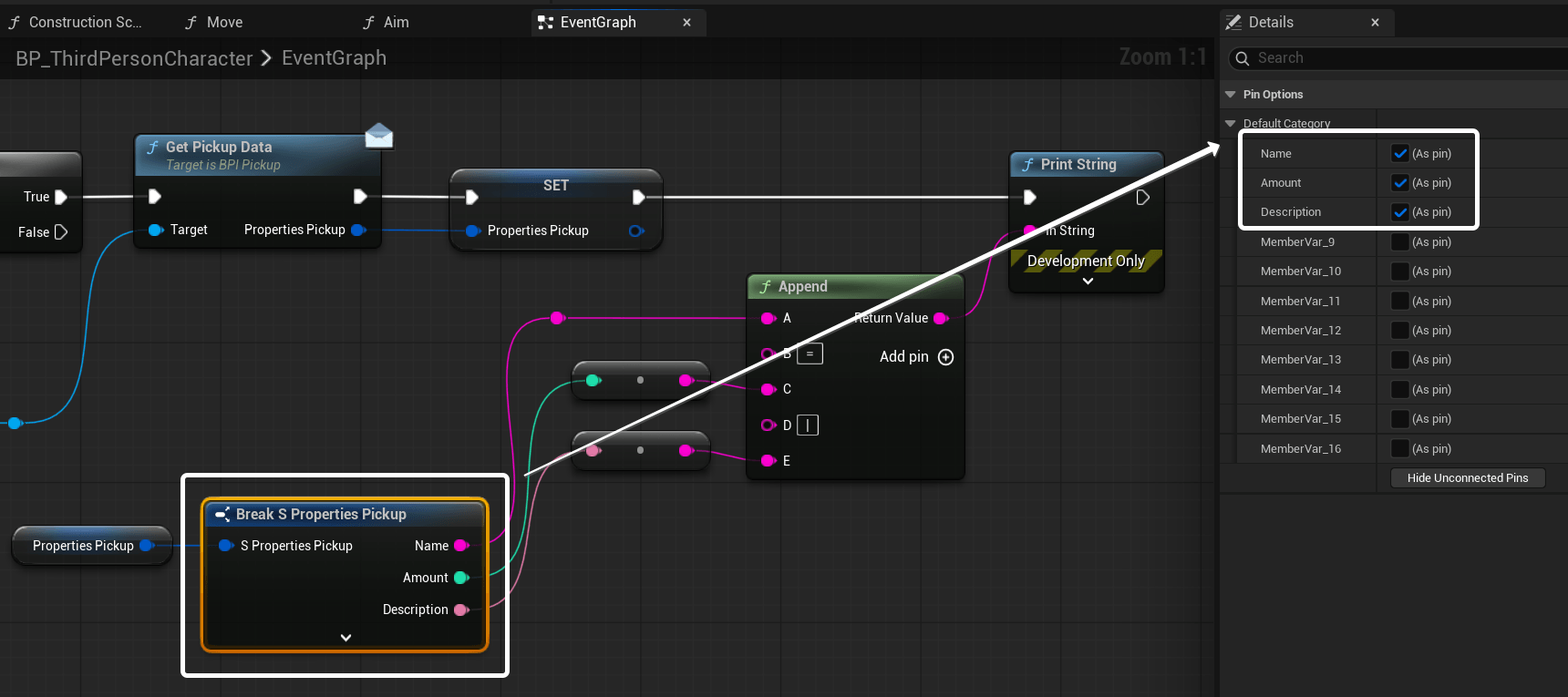Click the search magnifier icon in Details
The width and height of the screenshot is (1568, 697).
click(1242, 58)
